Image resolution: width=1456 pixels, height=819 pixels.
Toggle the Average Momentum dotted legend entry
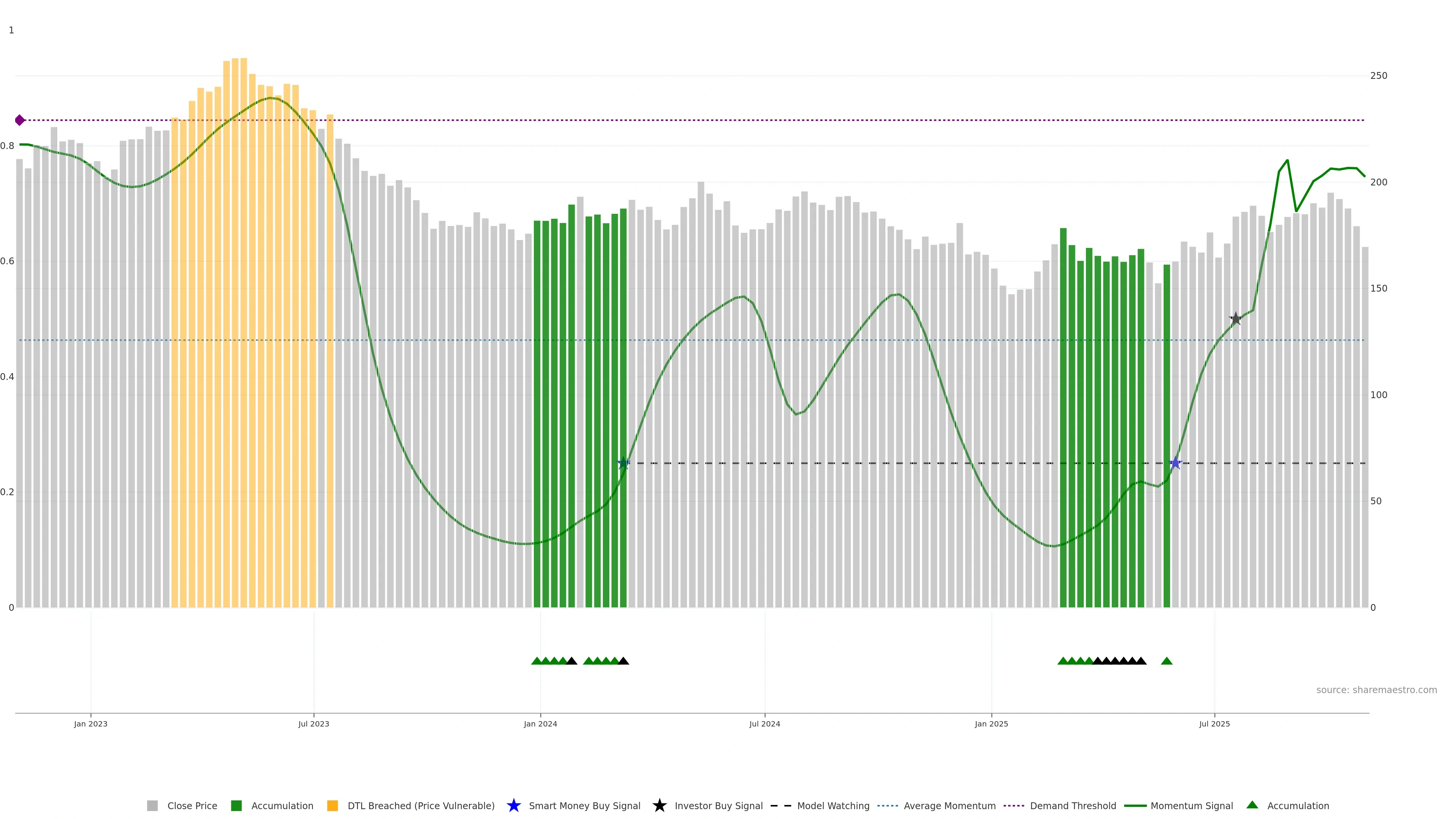pyautogui.click(x=887, y=805)
